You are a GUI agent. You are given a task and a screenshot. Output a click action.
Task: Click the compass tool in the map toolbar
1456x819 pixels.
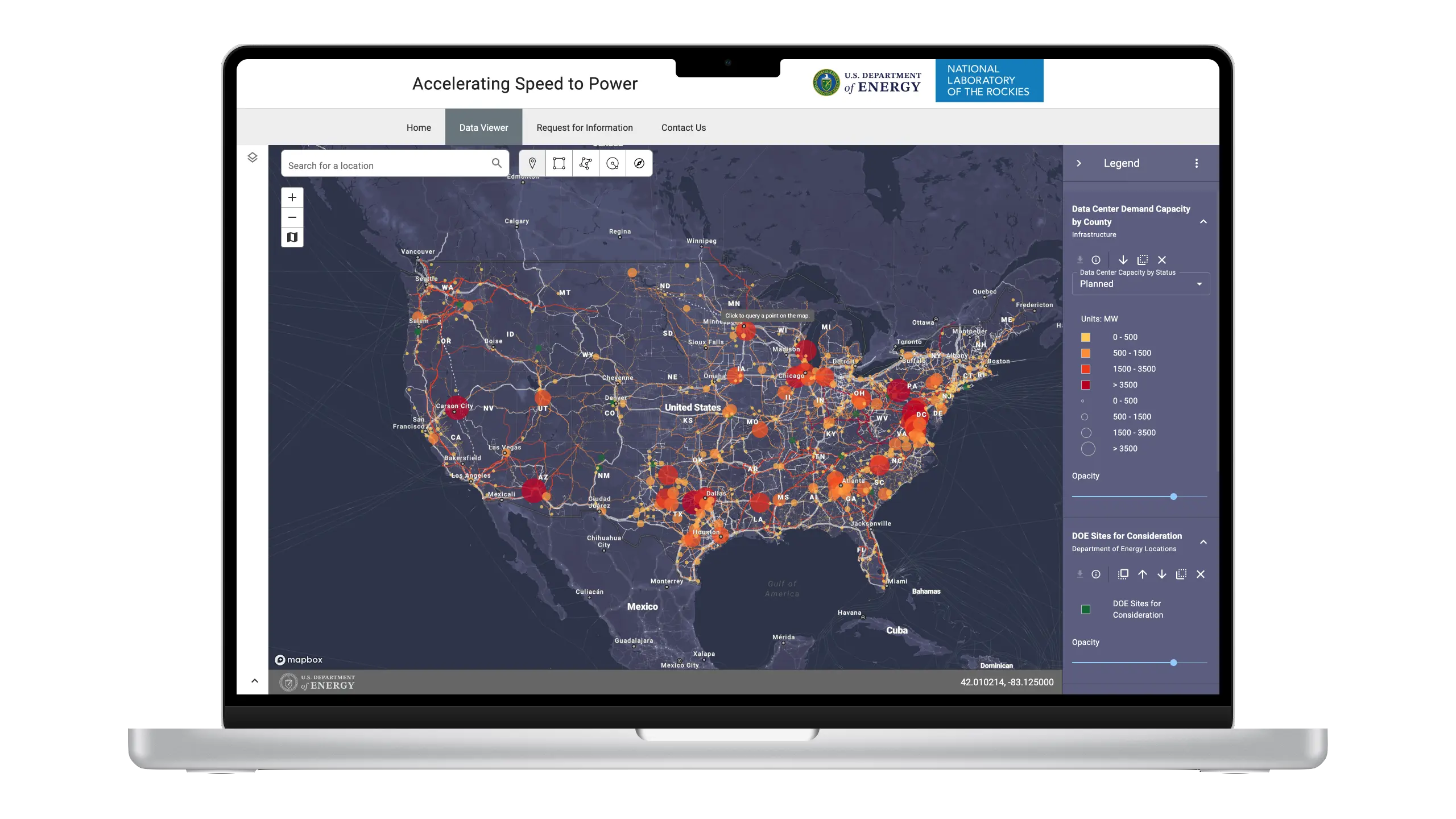639,164
